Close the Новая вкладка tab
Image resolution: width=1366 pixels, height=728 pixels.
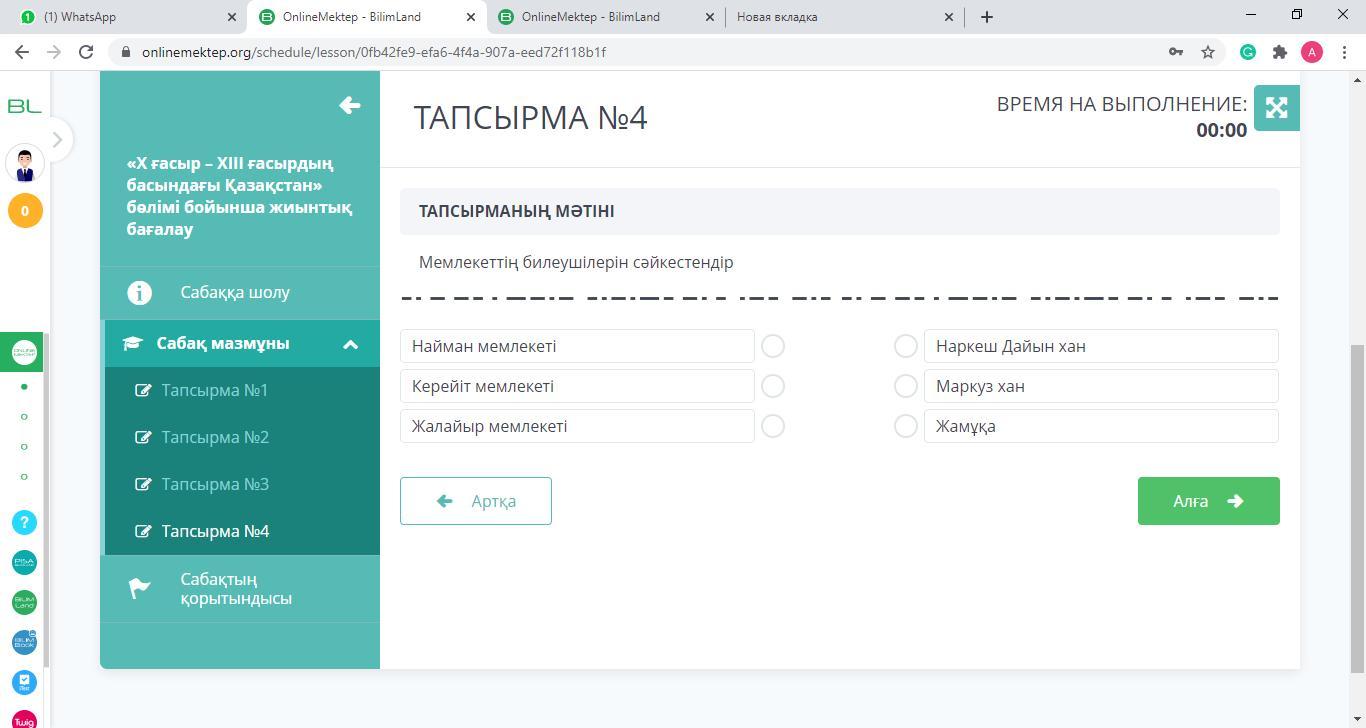[x=948, y=17]
